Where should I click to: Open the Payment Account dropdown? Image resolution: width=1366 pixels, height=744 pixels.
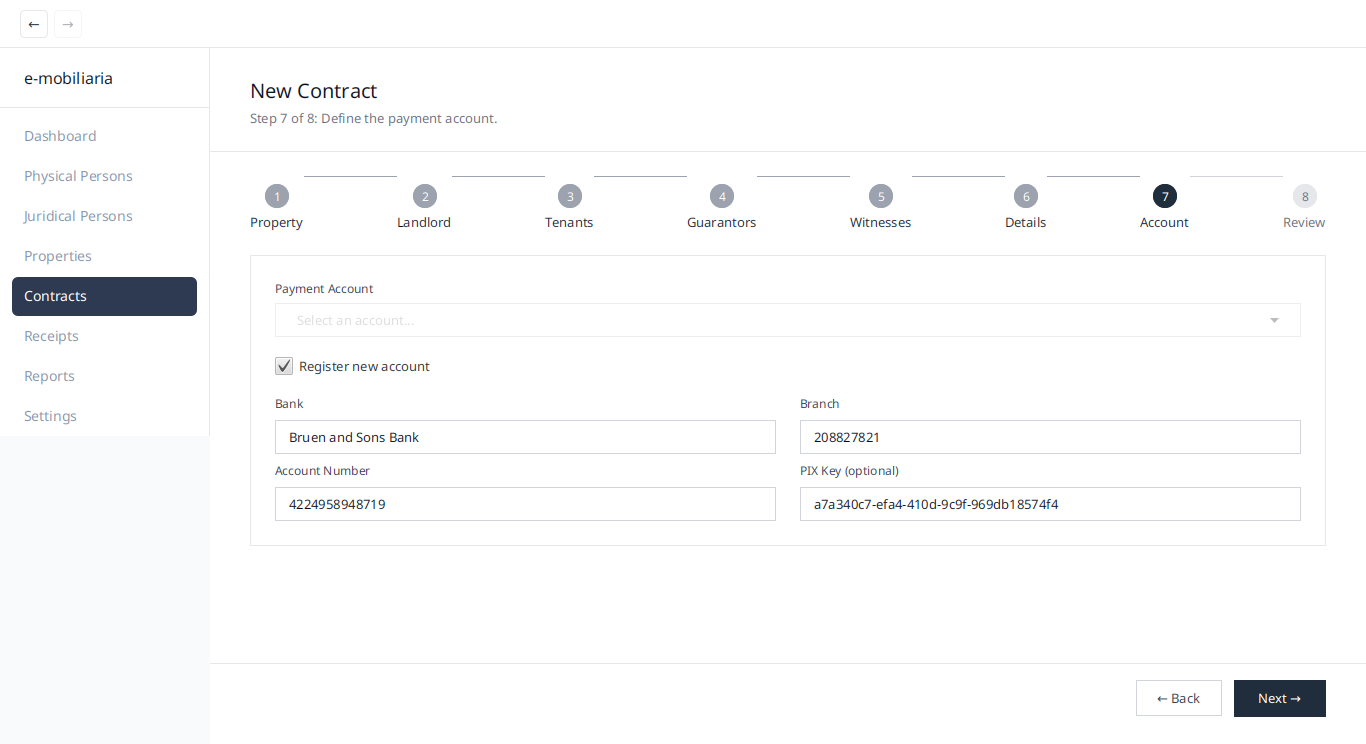click(x=788, y=320)
